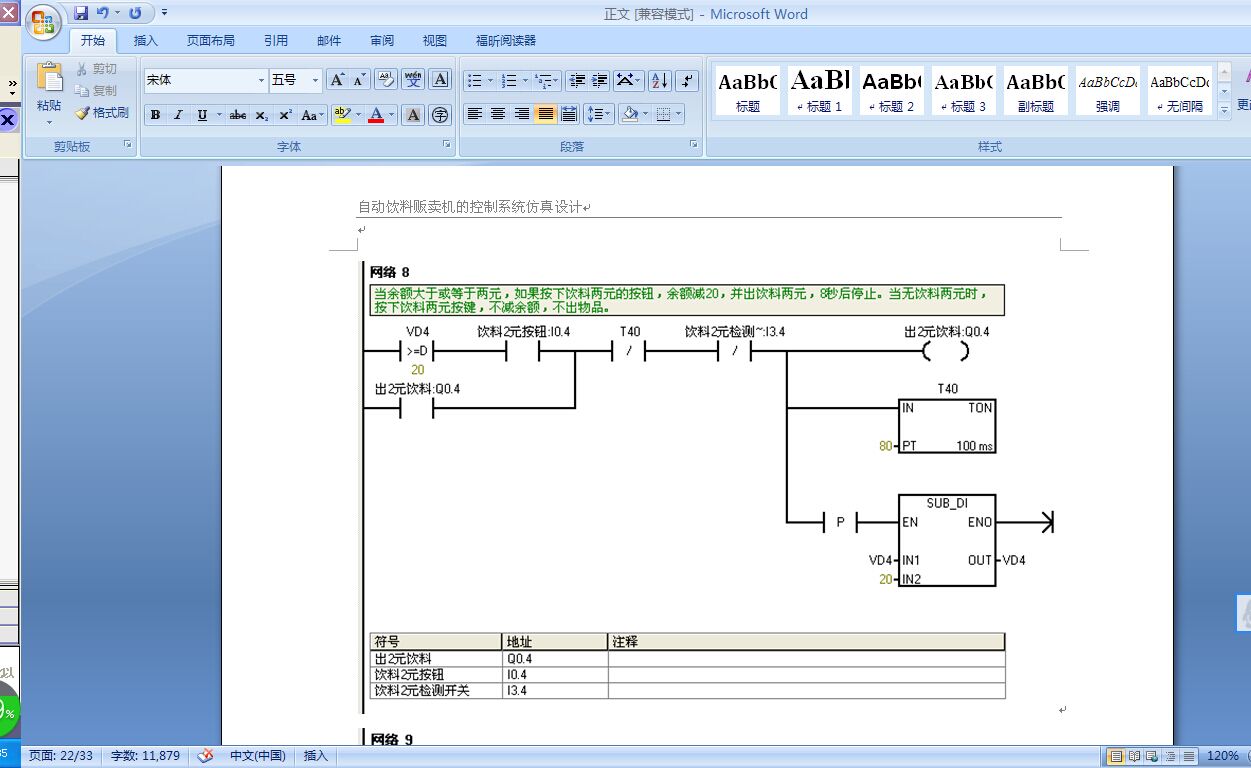Apply distributed alignment

point(569,114)
